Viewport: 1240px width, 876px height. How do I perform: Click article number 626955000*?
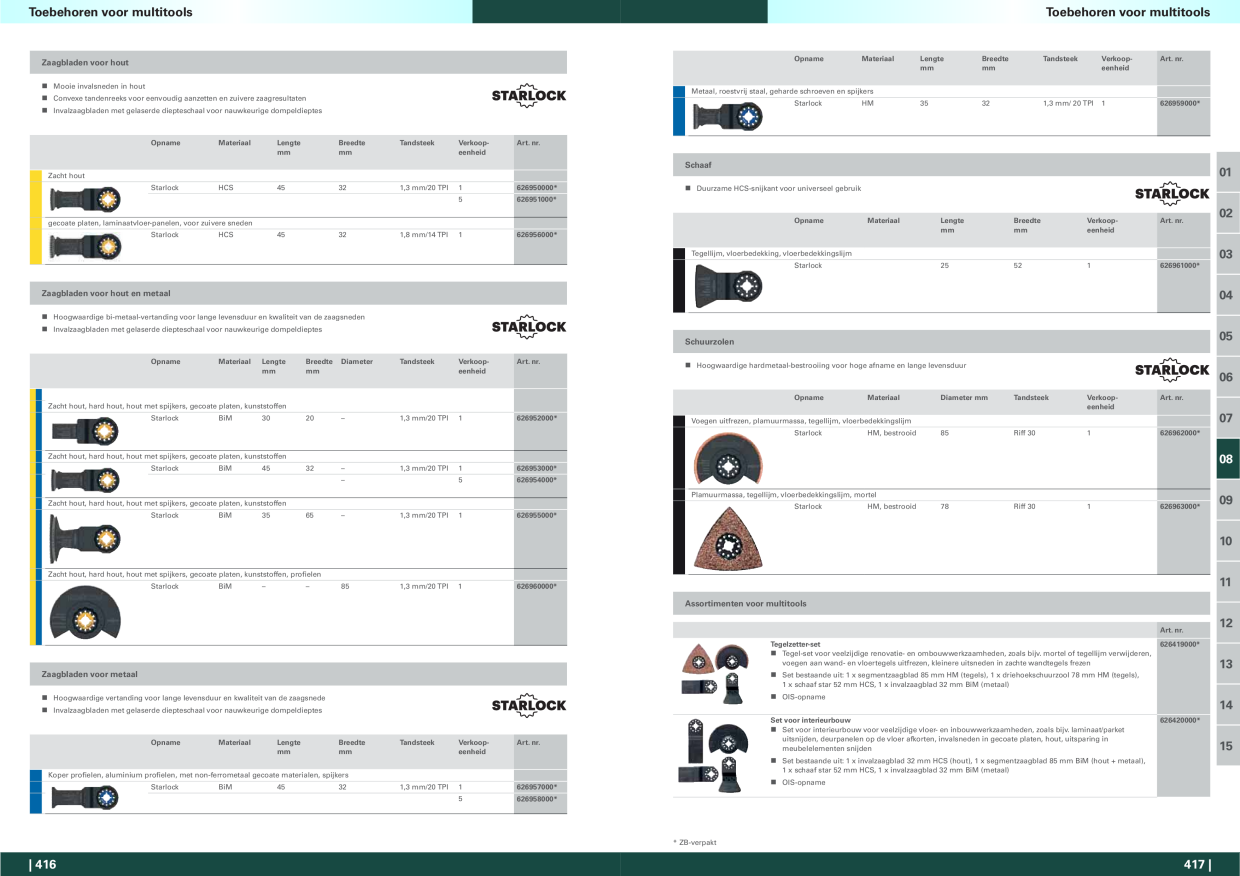click(x=536, y=515)
